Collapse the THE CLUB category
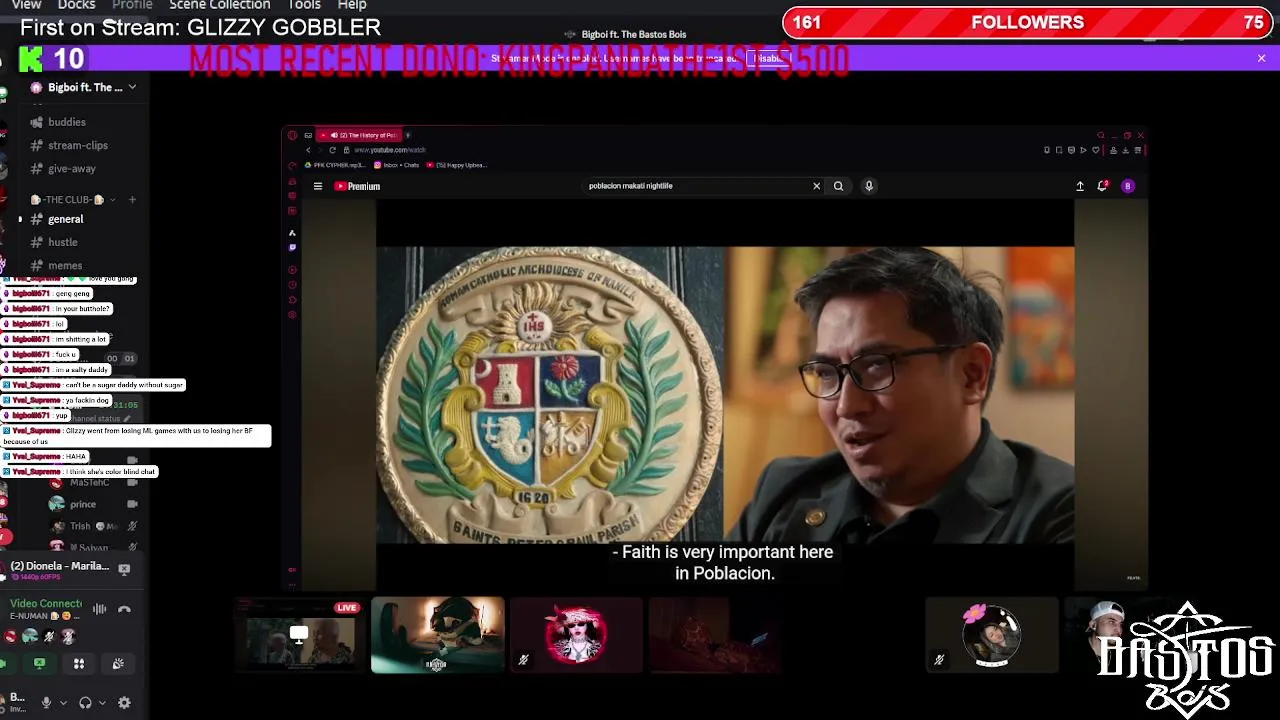This screenshot has height=720, width=1280. pyautogui.click(x=72, y=199)
